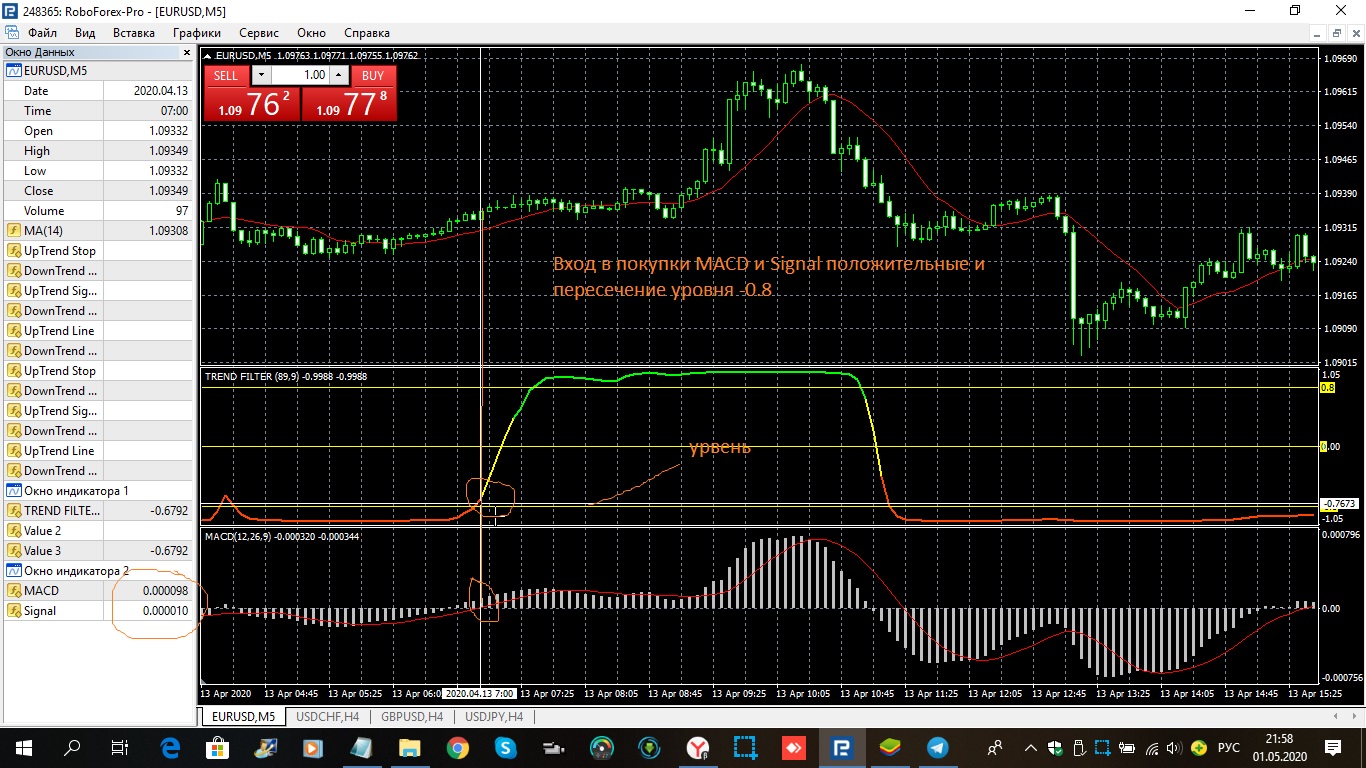Viewport: 1366px width, 768px height.
Task: Open Yandex Browser from the taskbar
Action: pos(697,747)
